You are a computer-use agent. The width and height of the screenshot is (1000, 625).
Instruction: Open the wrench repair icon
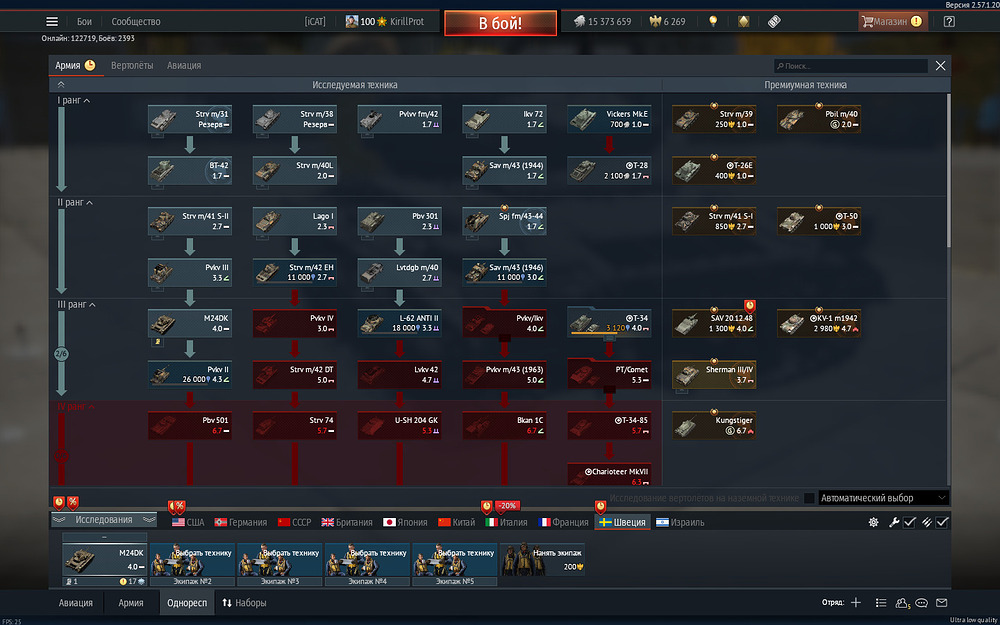pos(894,522)
